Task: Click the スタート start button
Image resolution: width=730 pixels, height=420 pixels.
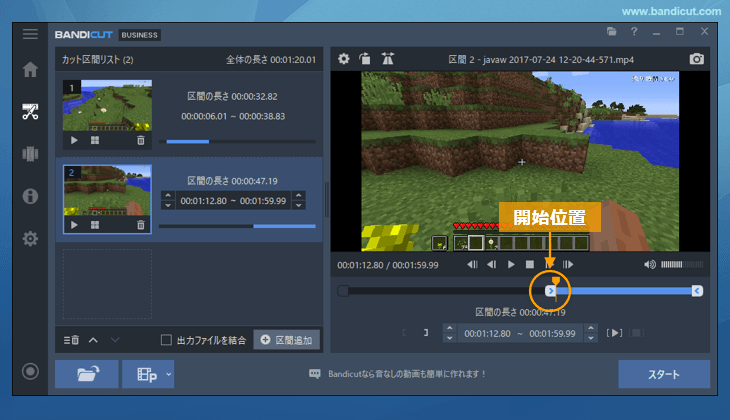Action: 664,374
